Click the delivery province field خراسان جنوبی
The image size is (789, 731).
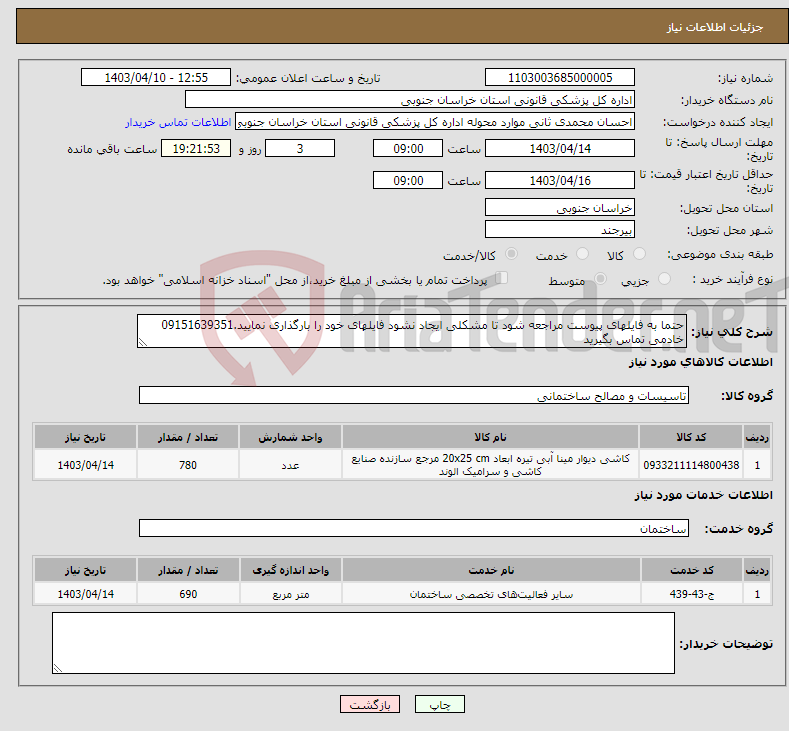(x=560, y=207)
